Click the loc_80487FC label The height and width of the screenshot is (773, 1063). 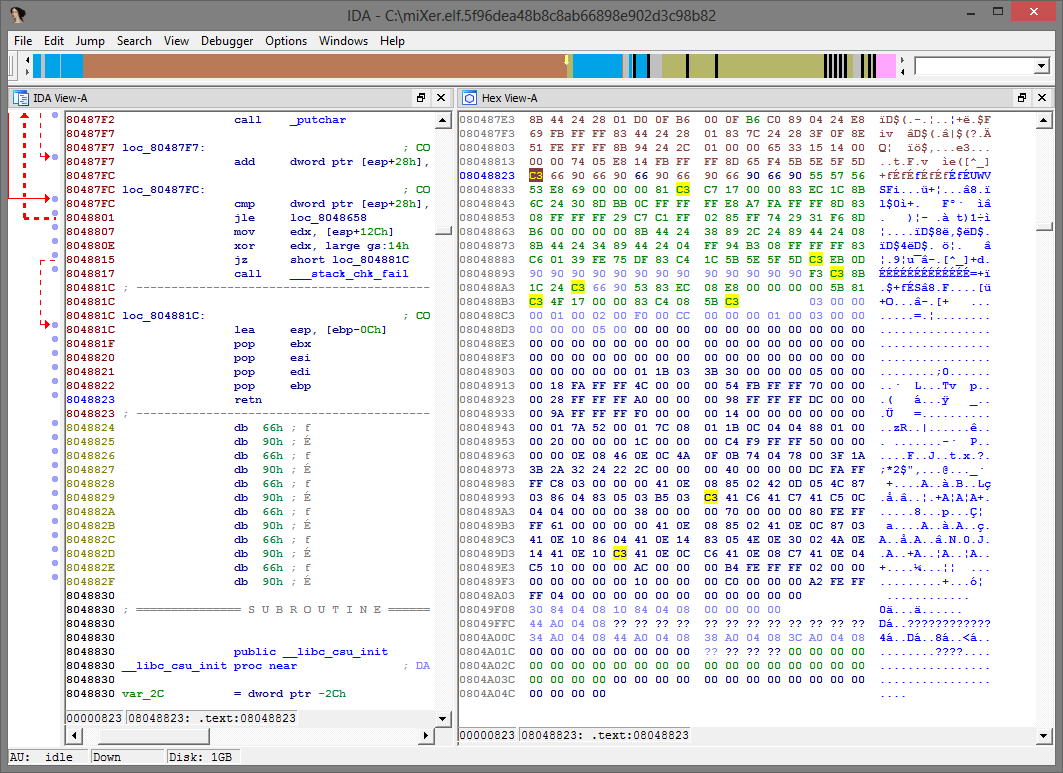pos(163,190)
